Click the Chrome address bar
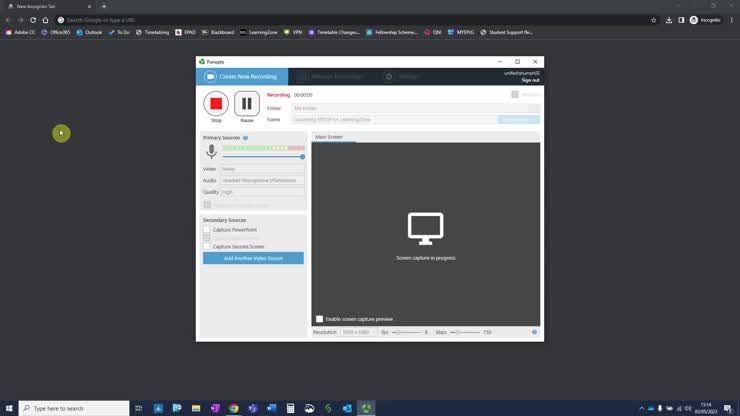 354,20
